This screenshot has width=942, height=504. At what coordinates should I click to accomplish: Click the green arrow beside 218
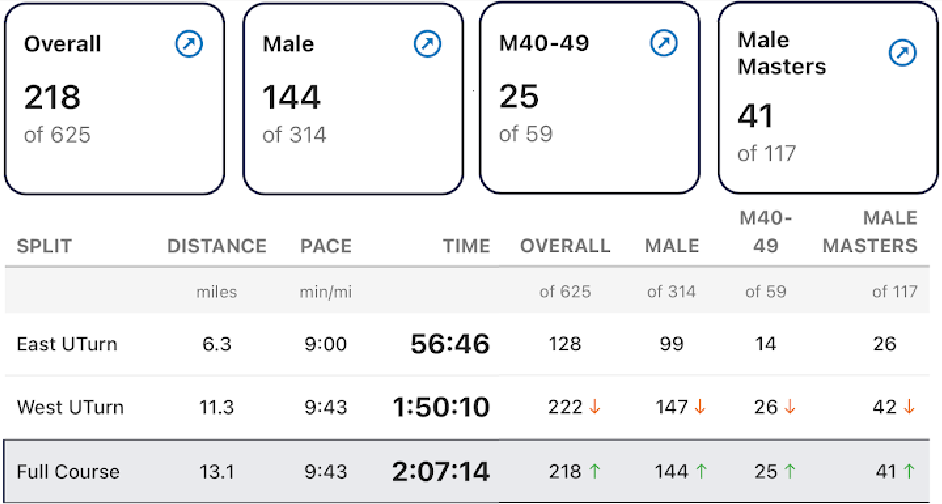point(596,470)
